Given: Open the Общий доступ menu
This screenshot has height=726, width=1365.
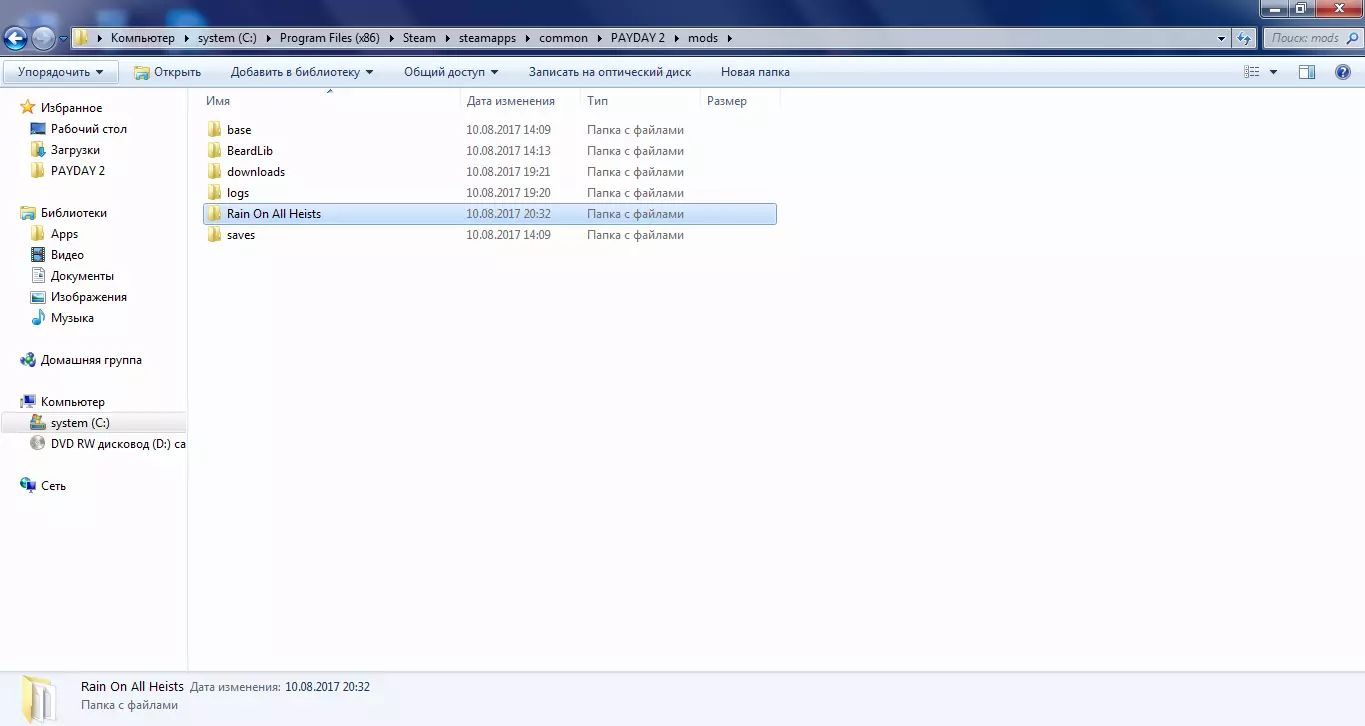Looking at the screenshot, I should tap(451, 72).
